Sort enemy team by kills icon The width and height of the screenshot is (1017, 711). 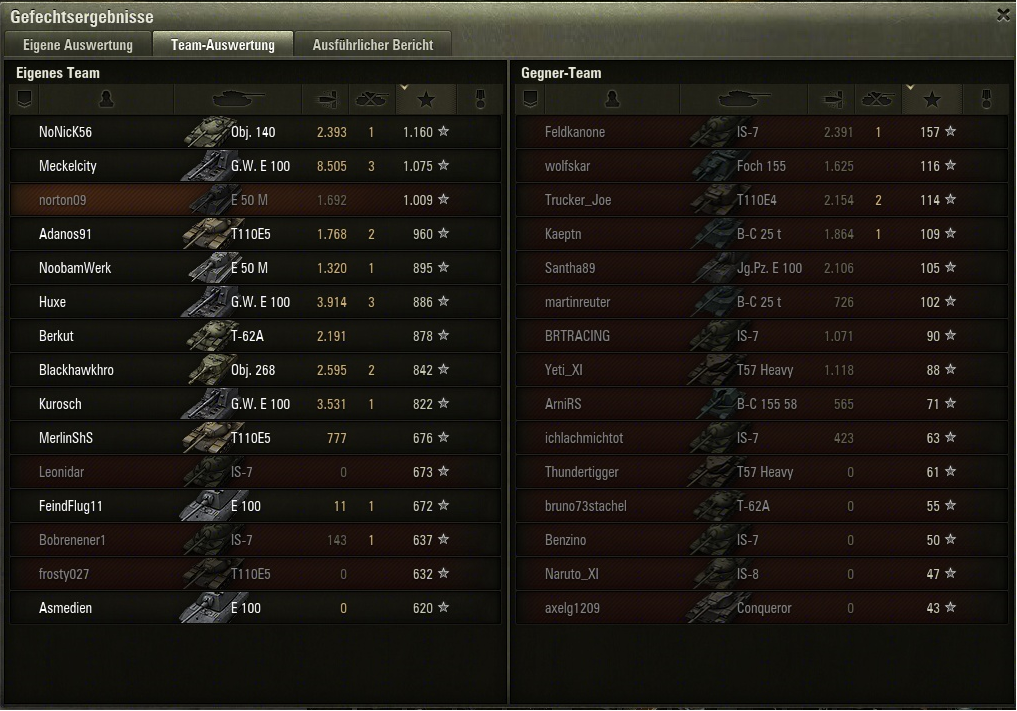pyautogui.click(x=878, y=99)
